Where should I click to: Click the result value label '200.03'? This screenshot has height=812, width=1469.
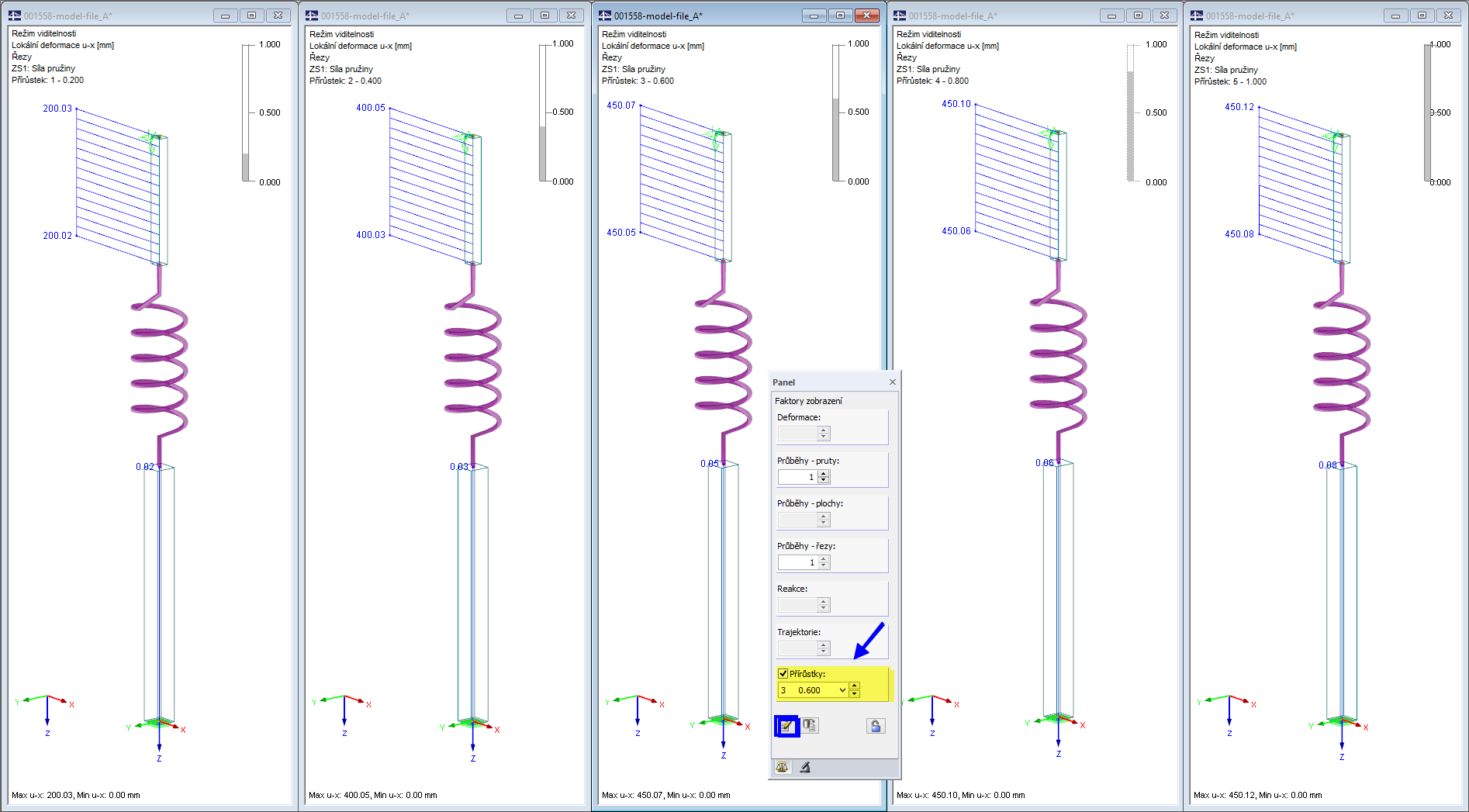pyautogui.click(x=57, y=109)
